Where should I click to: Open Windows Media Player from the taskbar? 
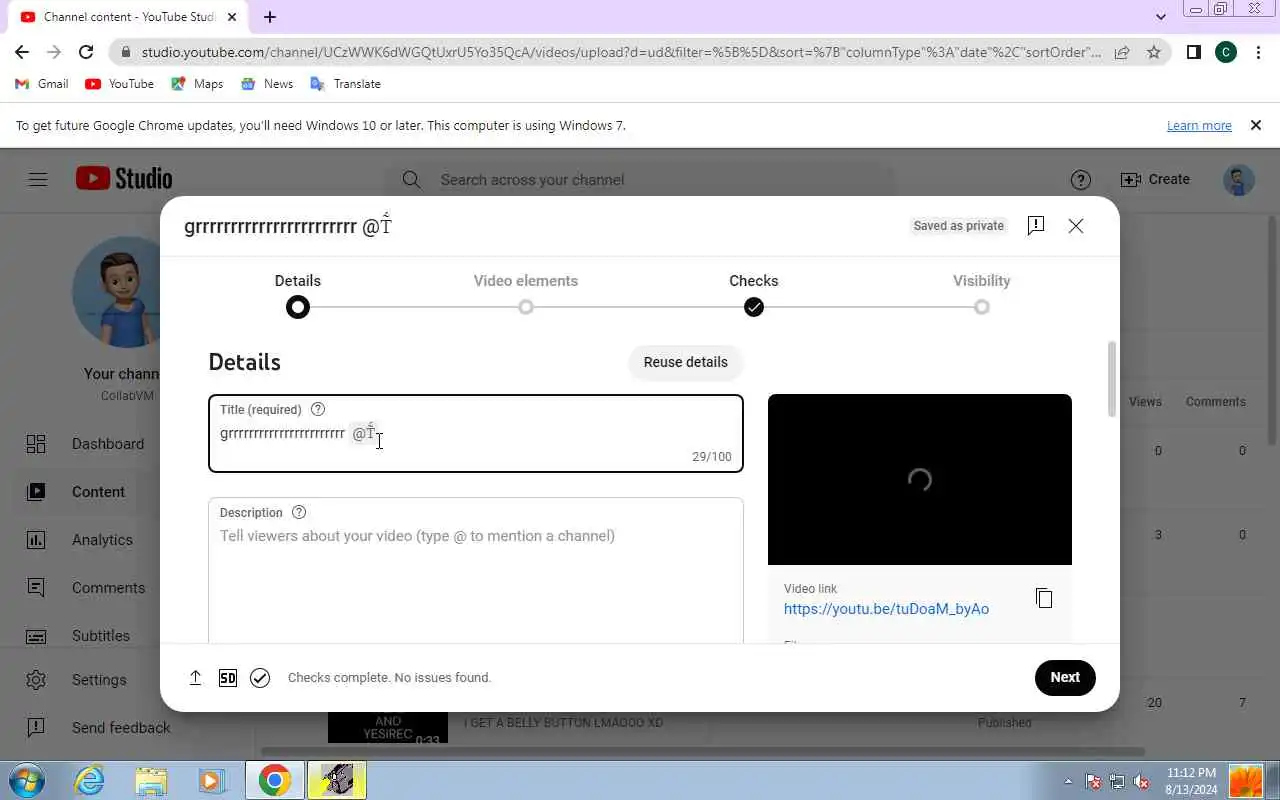coord(212,780)
